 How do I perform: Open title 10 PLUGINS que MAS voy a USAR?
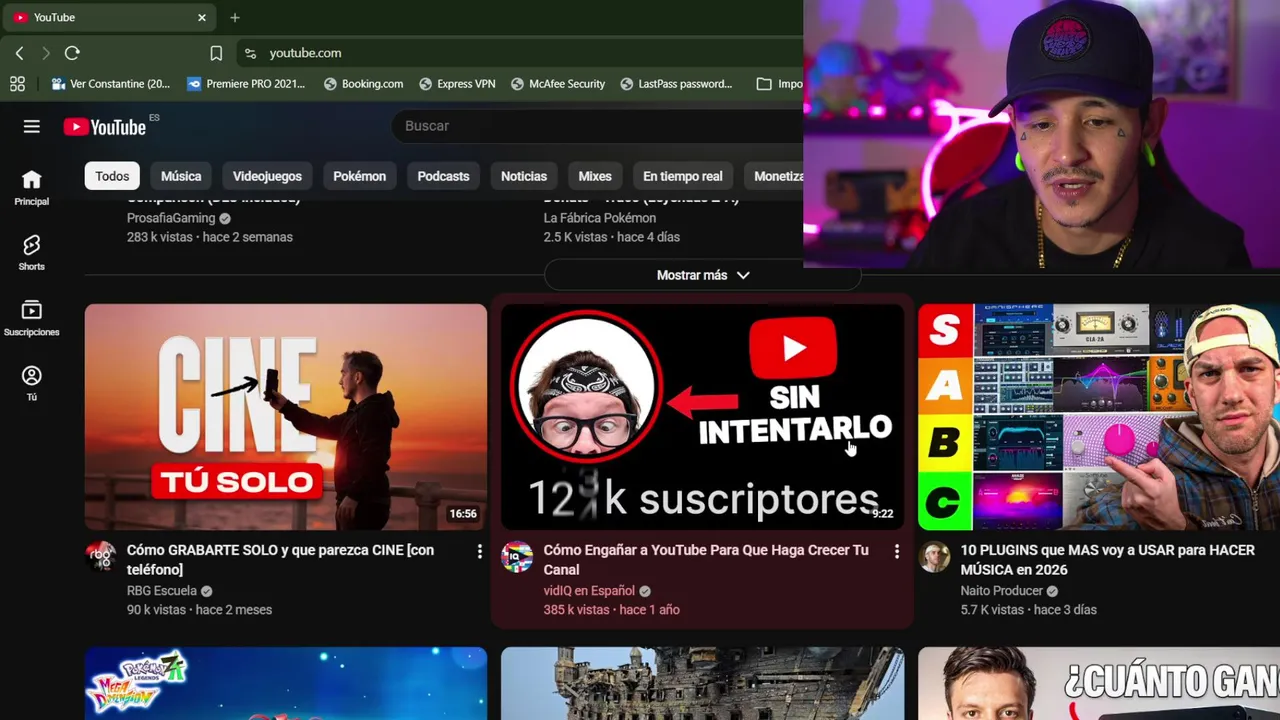point(1108,560)
